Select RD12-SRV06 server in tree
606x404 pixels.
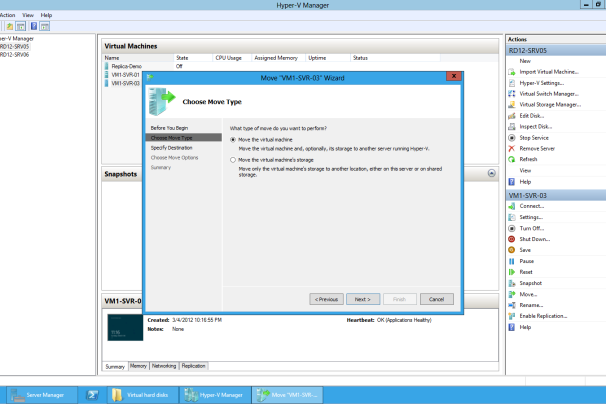(15, 55)
